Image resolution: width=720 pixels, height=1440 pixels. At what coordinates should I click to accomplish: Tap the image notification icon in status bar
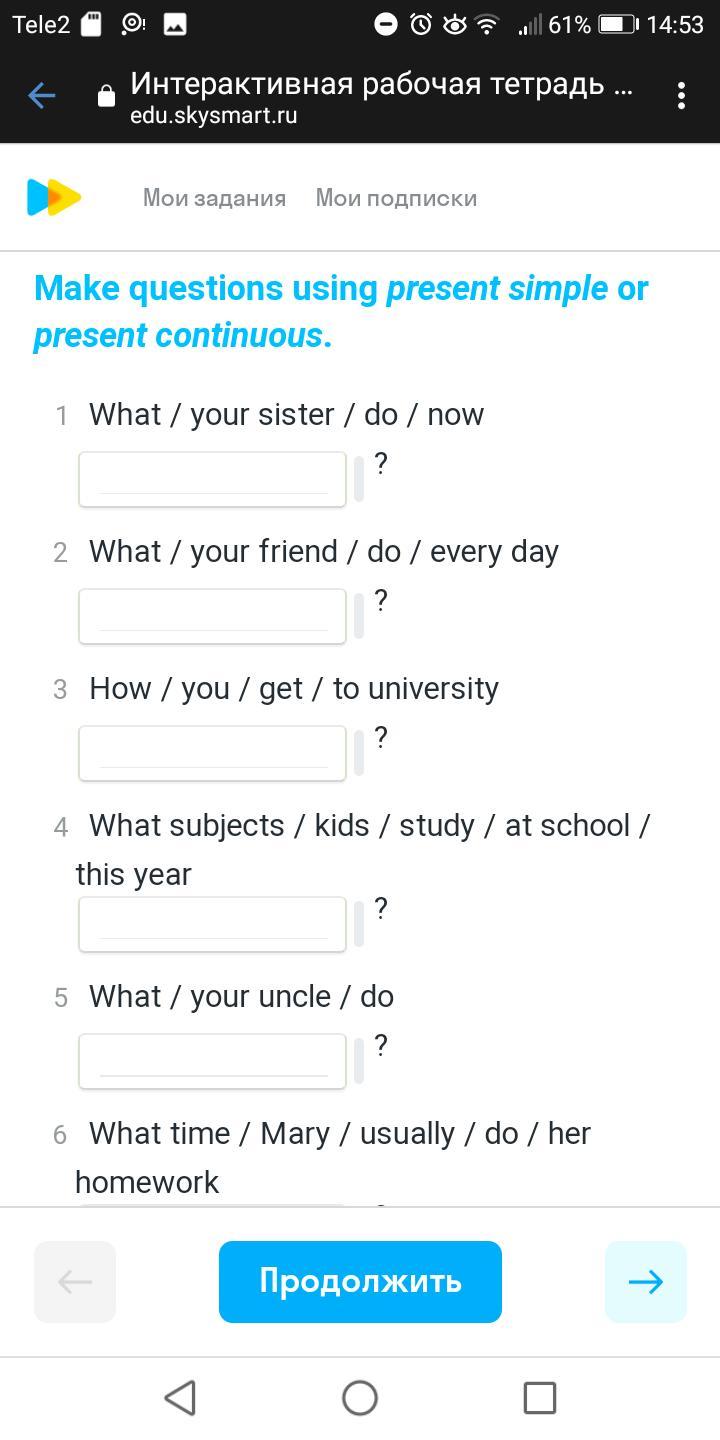click(x=175, y=25)
